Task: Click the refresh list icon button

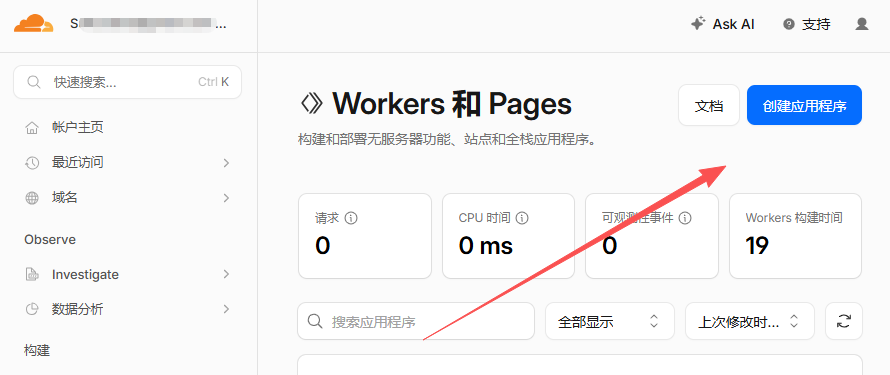Action: click(x=843, y=321)
